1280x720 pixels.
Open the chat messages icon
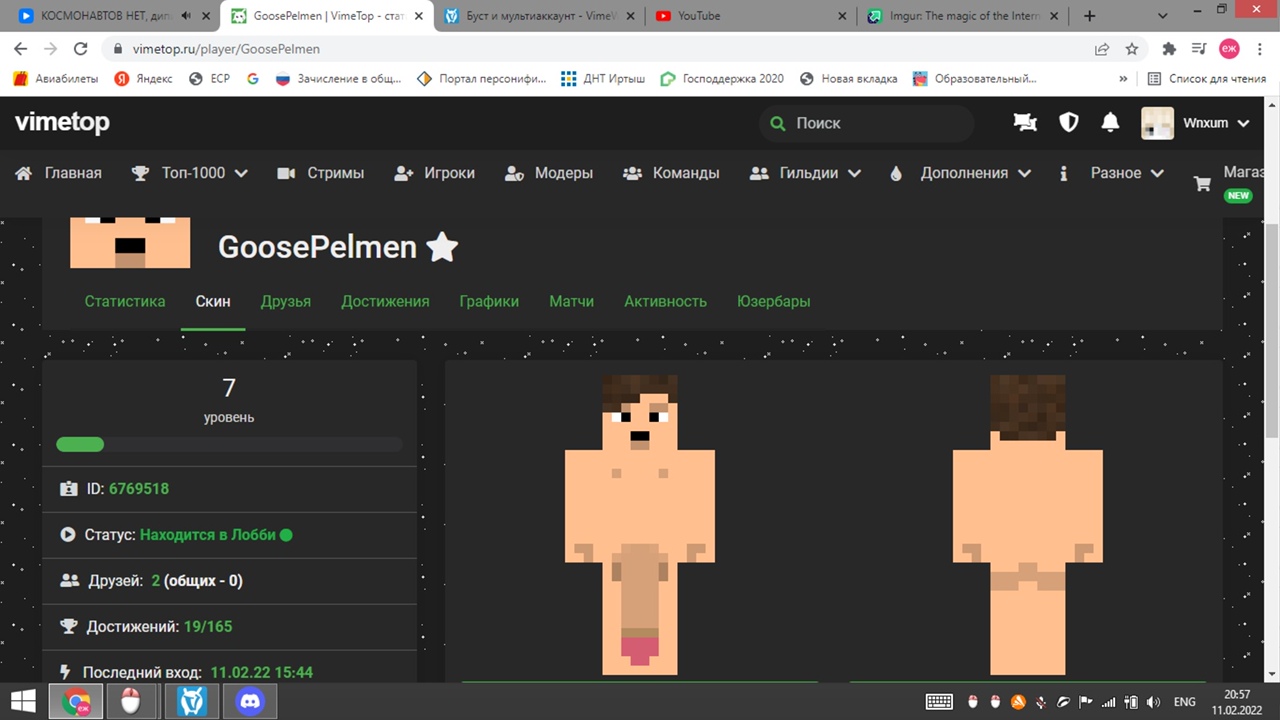click(x=1025, y=123)
